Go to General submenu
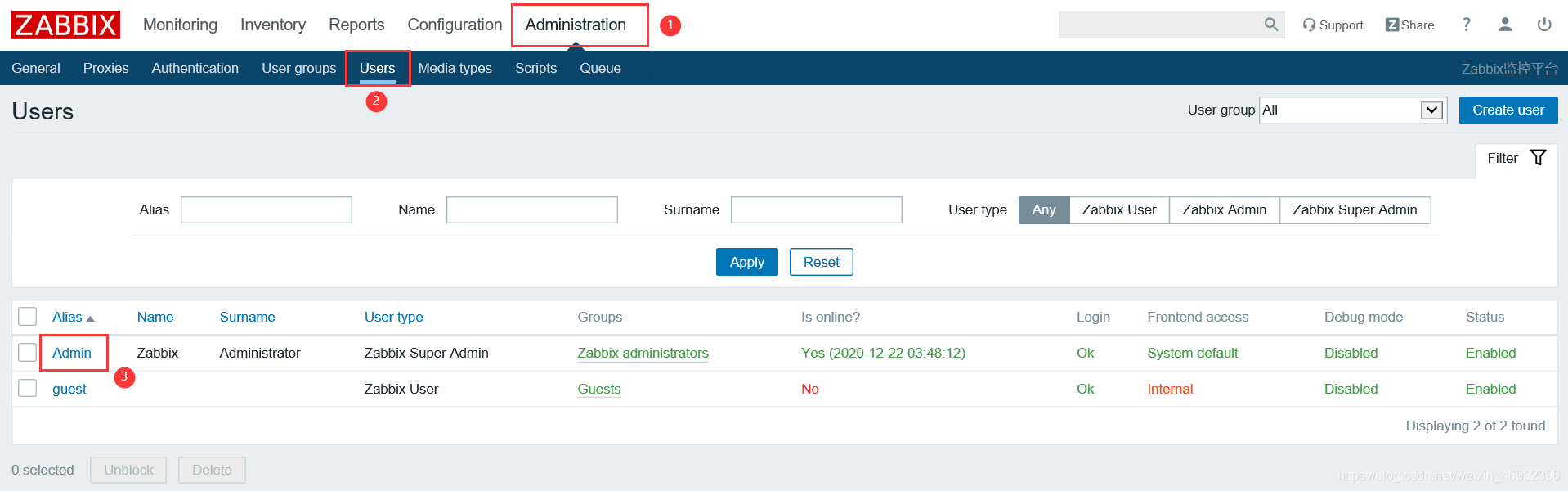1568x491 pixels. 36,68
